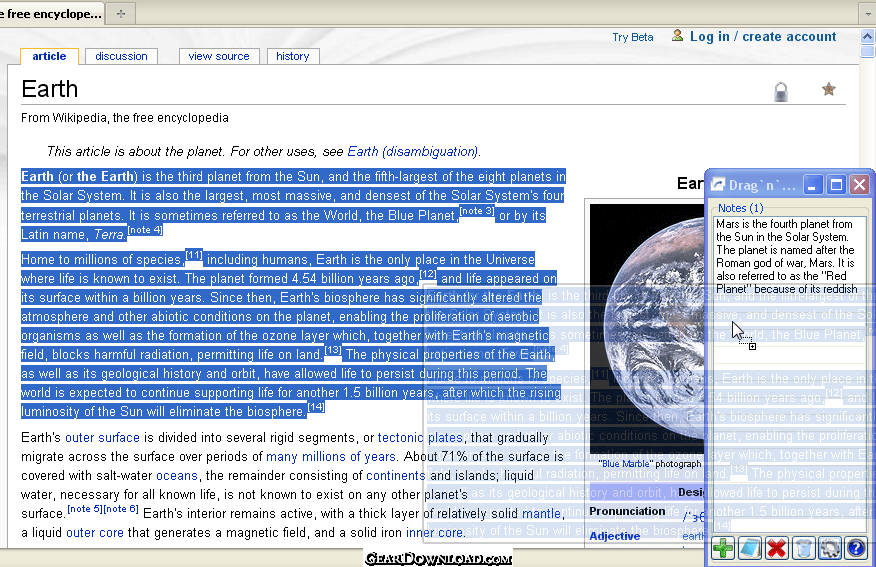Image resolution: width=876 pixels, height=567 pixels.
Task: Jump to reference [14]
Action: click(316, 407)
